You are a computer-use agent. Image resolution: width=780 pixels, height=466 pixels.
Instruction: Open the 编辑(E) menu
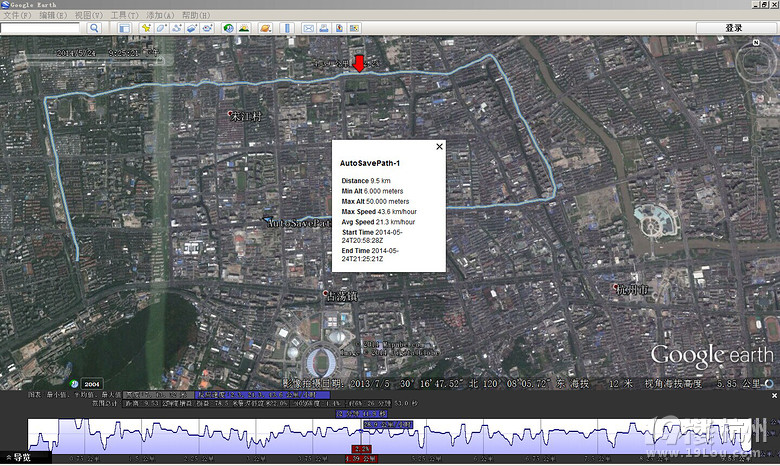(53, 15)
